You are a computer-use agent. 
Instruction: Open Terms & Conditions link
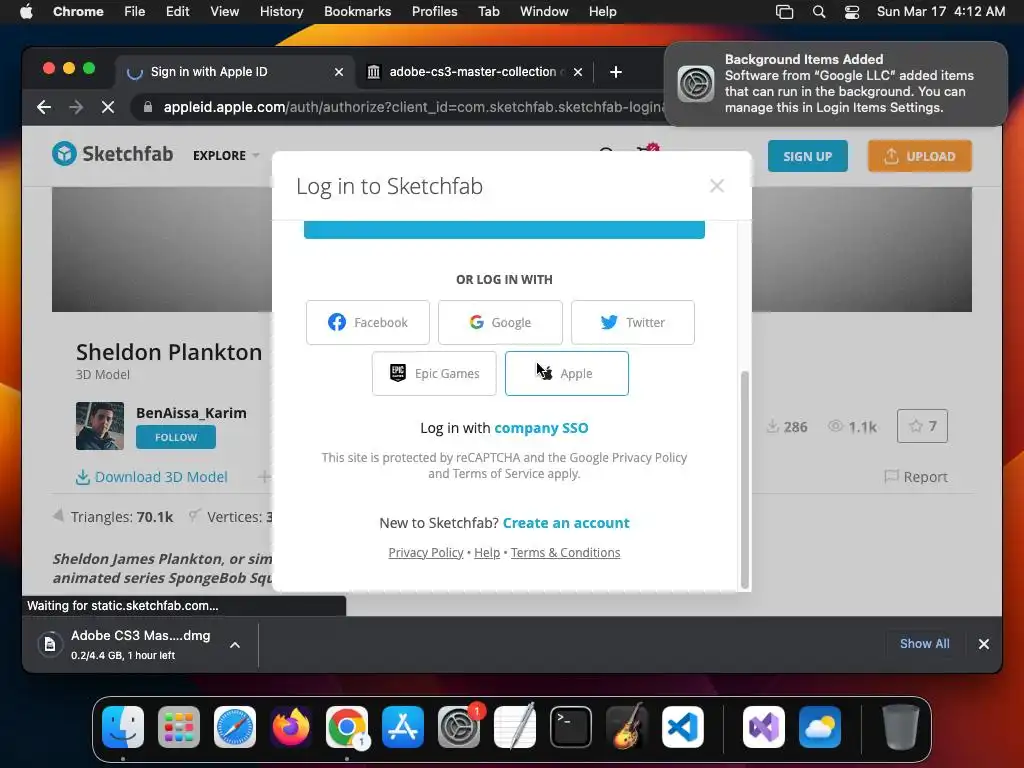[566, 552]
